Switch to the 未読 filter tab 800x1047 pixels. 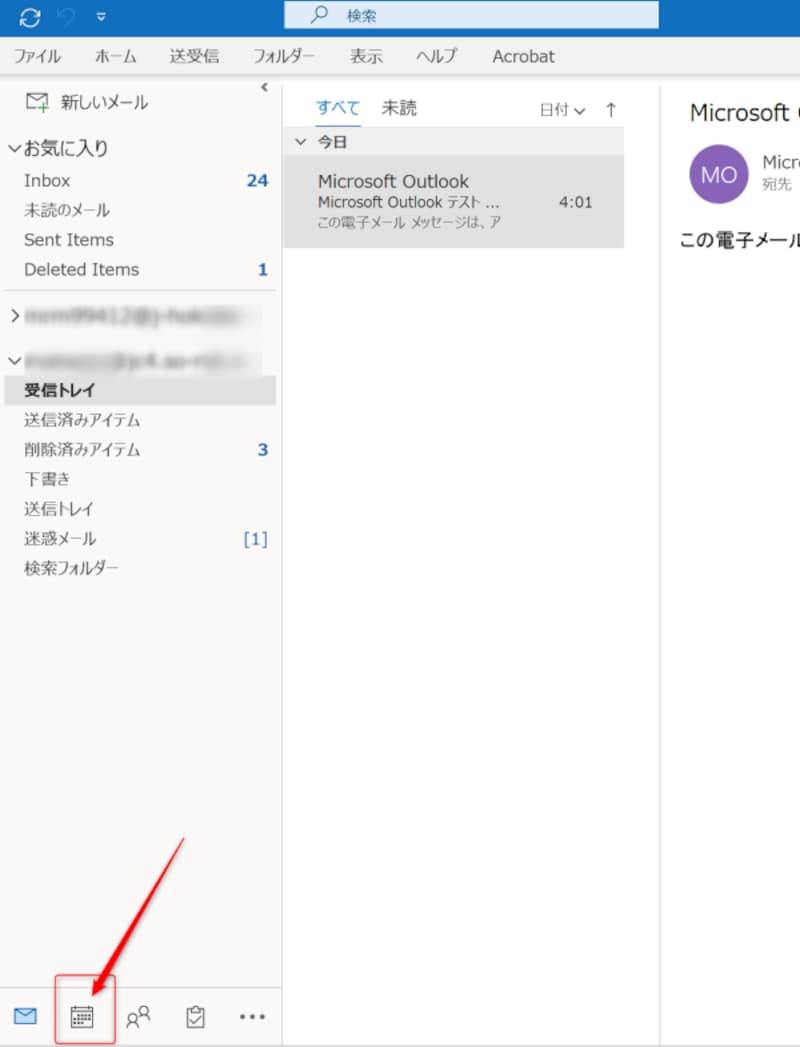[399, 107]
